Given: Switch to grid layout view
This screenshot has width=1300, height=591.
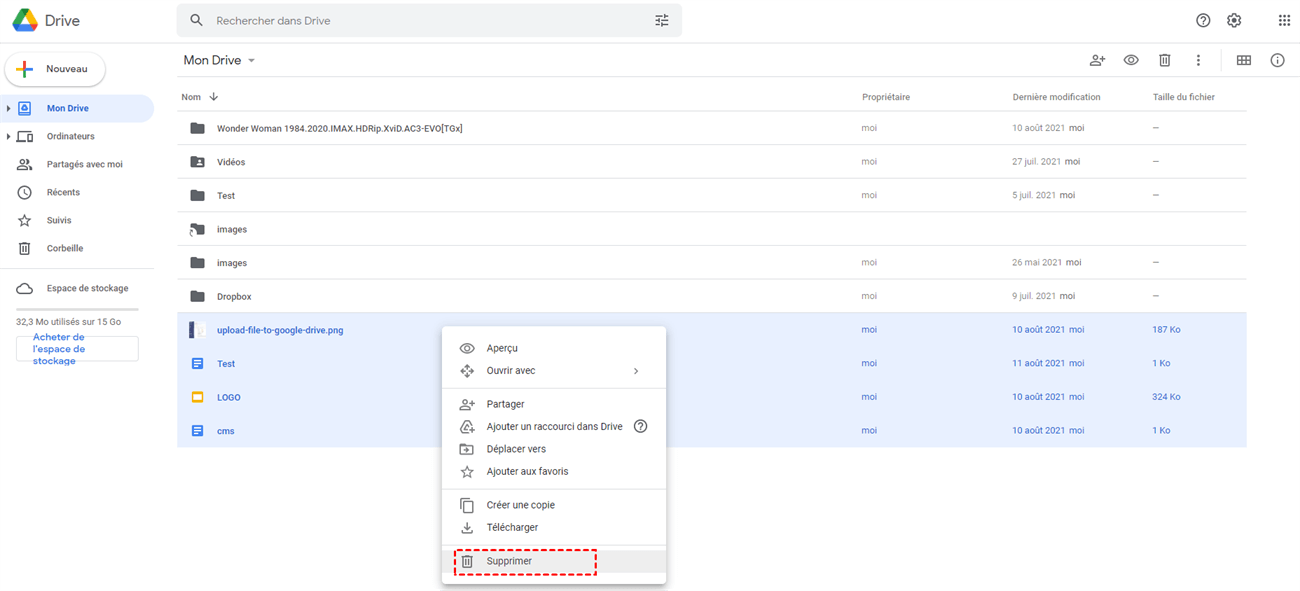Looking at the screenshot, I should (1244, 60).
